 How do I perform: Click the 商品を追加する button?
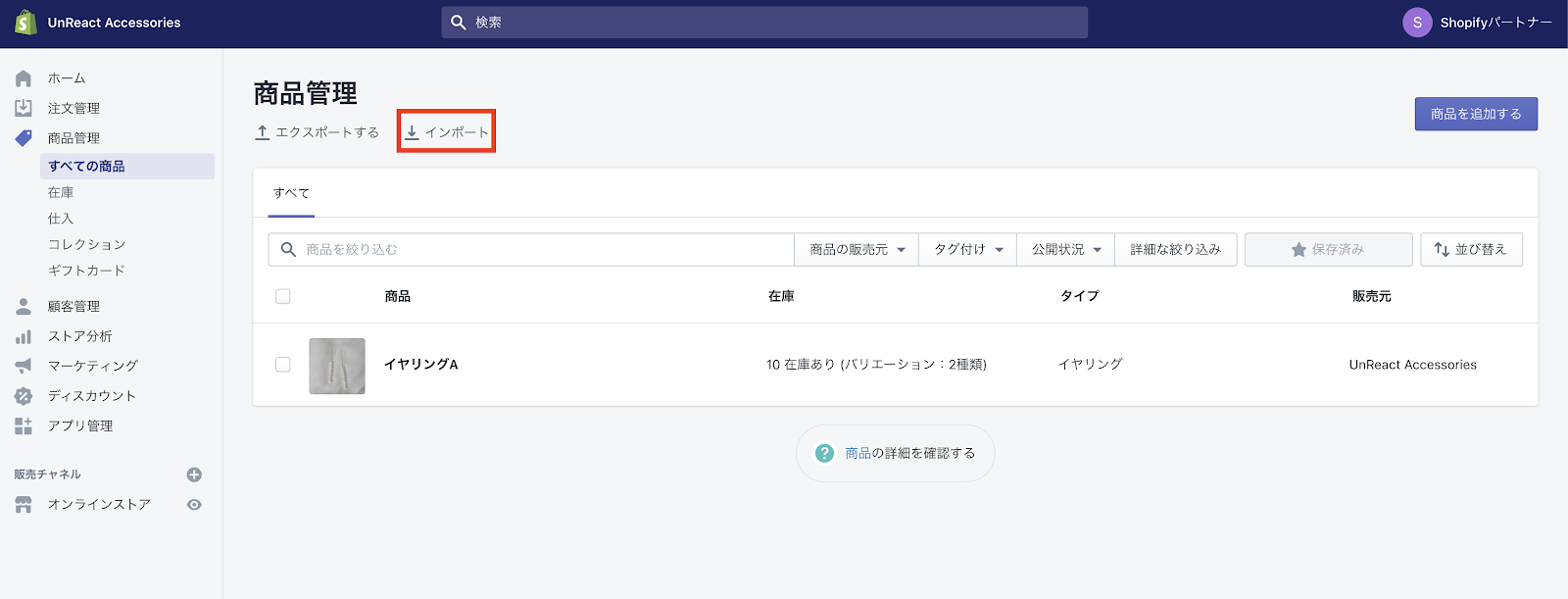(1475, 114)
